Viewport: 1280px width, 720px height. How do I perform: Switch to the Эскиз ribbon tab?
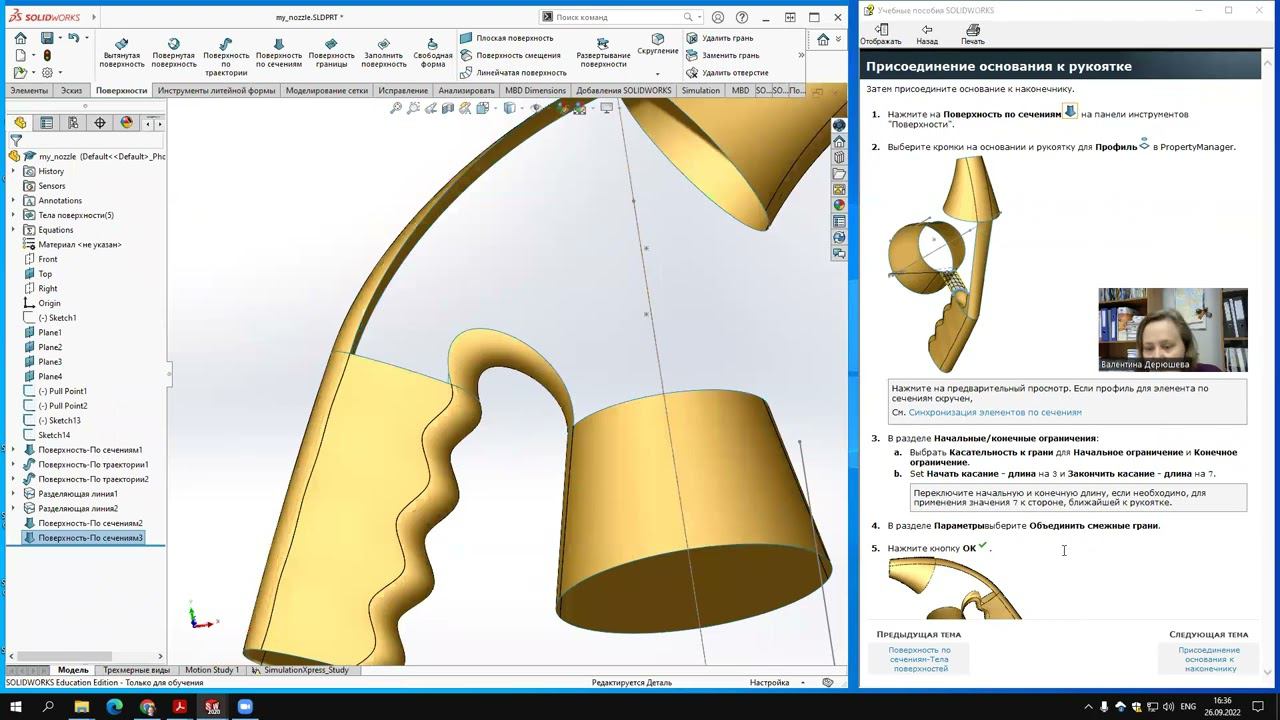pos(71,90)
